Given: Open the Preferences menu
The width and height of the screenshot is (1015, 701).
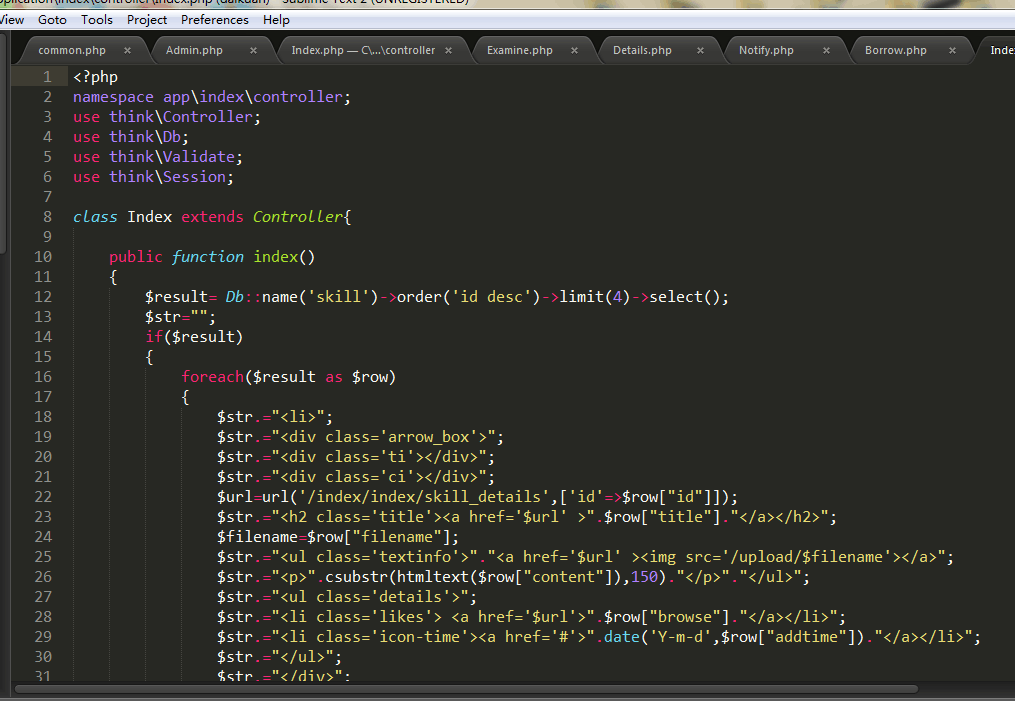Looking at the screenshot, I should click(215, 19).
